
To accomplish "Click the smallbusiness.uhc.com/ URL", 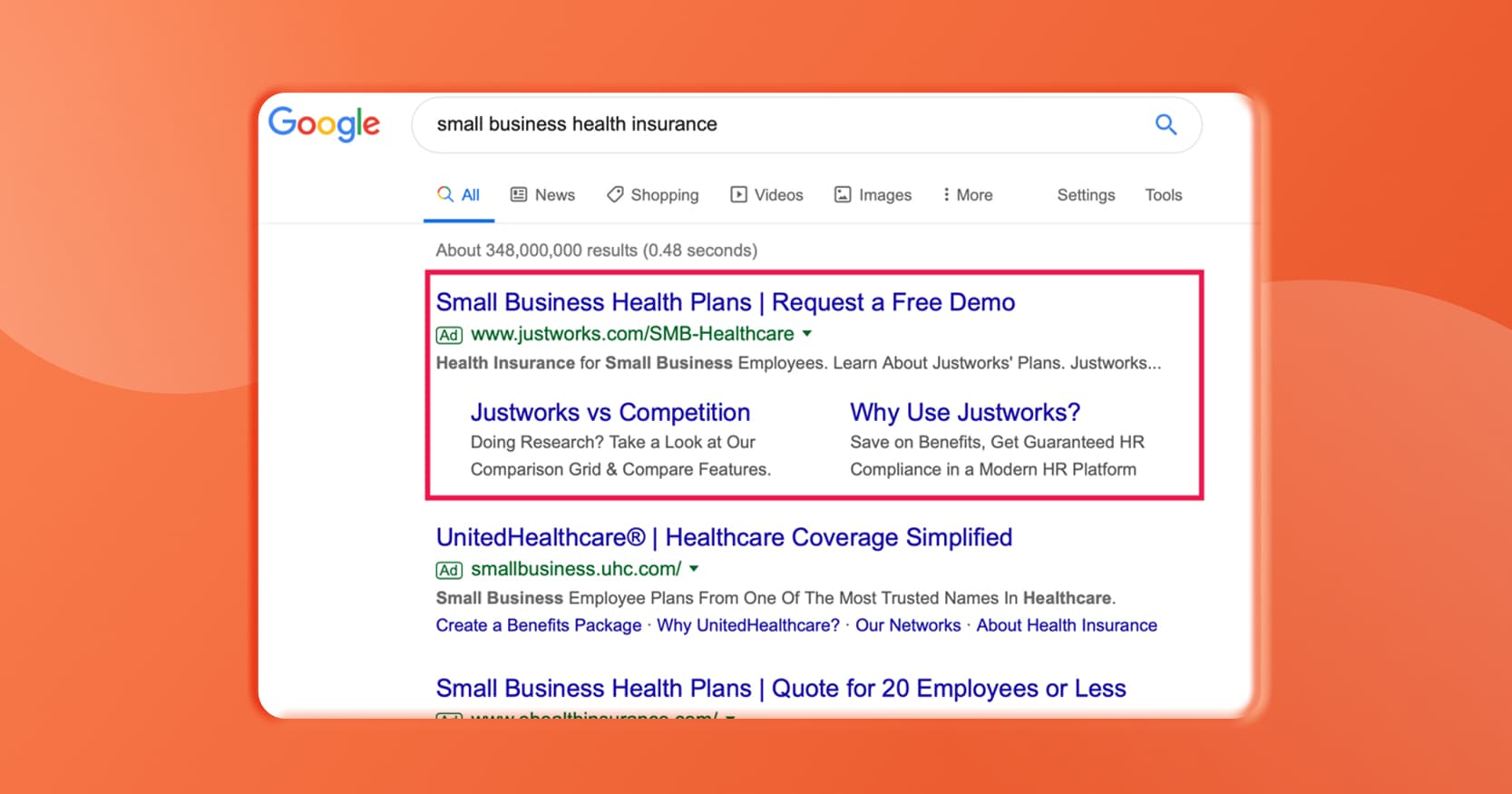I will pyautogui.click(x=576, y=569).
